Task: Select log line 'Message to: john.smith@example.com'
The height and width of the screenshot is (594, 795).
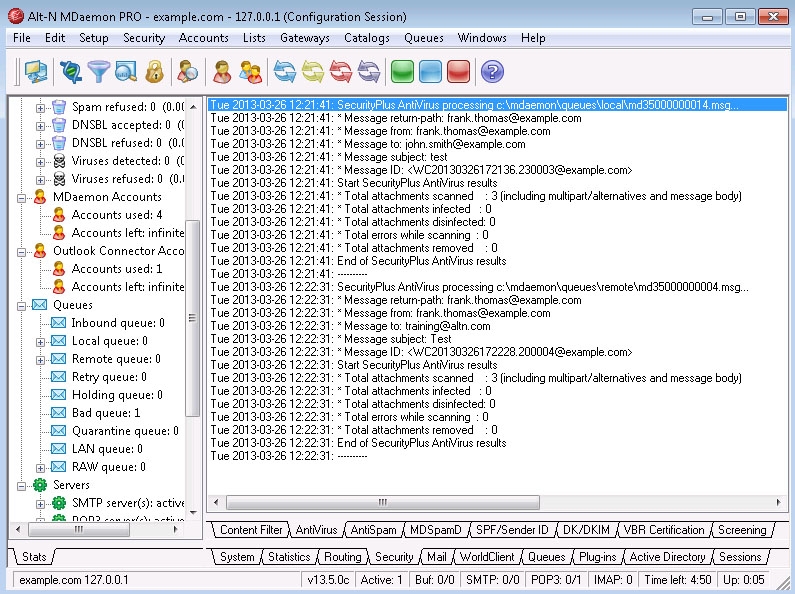Action: pyautogui.click(x=368, y=144)
